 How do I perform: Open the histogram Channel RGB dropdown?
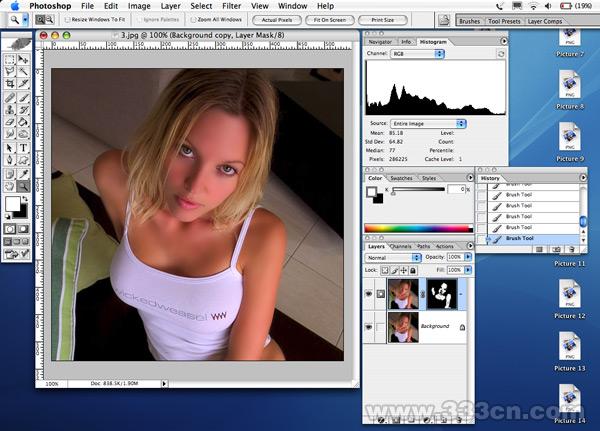point(418,53)
